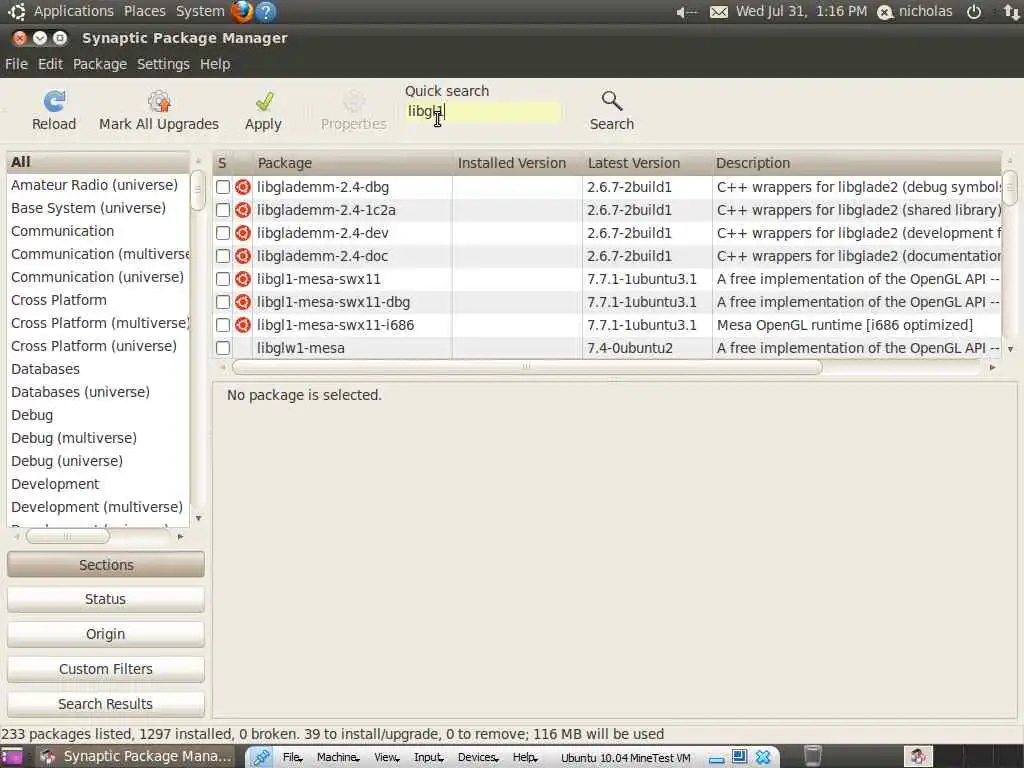Click the VM toolbar minimize icon
1024x768 pixels.
coord(716,759)
